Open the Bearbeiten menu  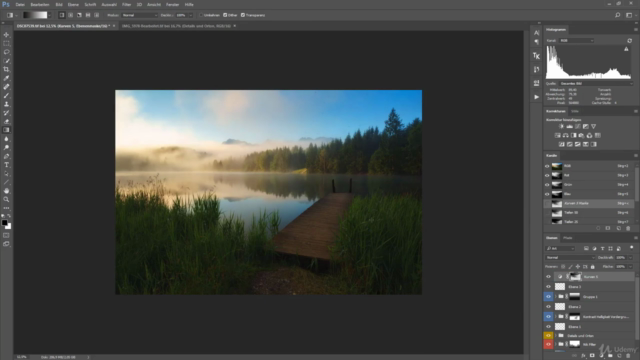pyautogui.click(x=40, y=4)
